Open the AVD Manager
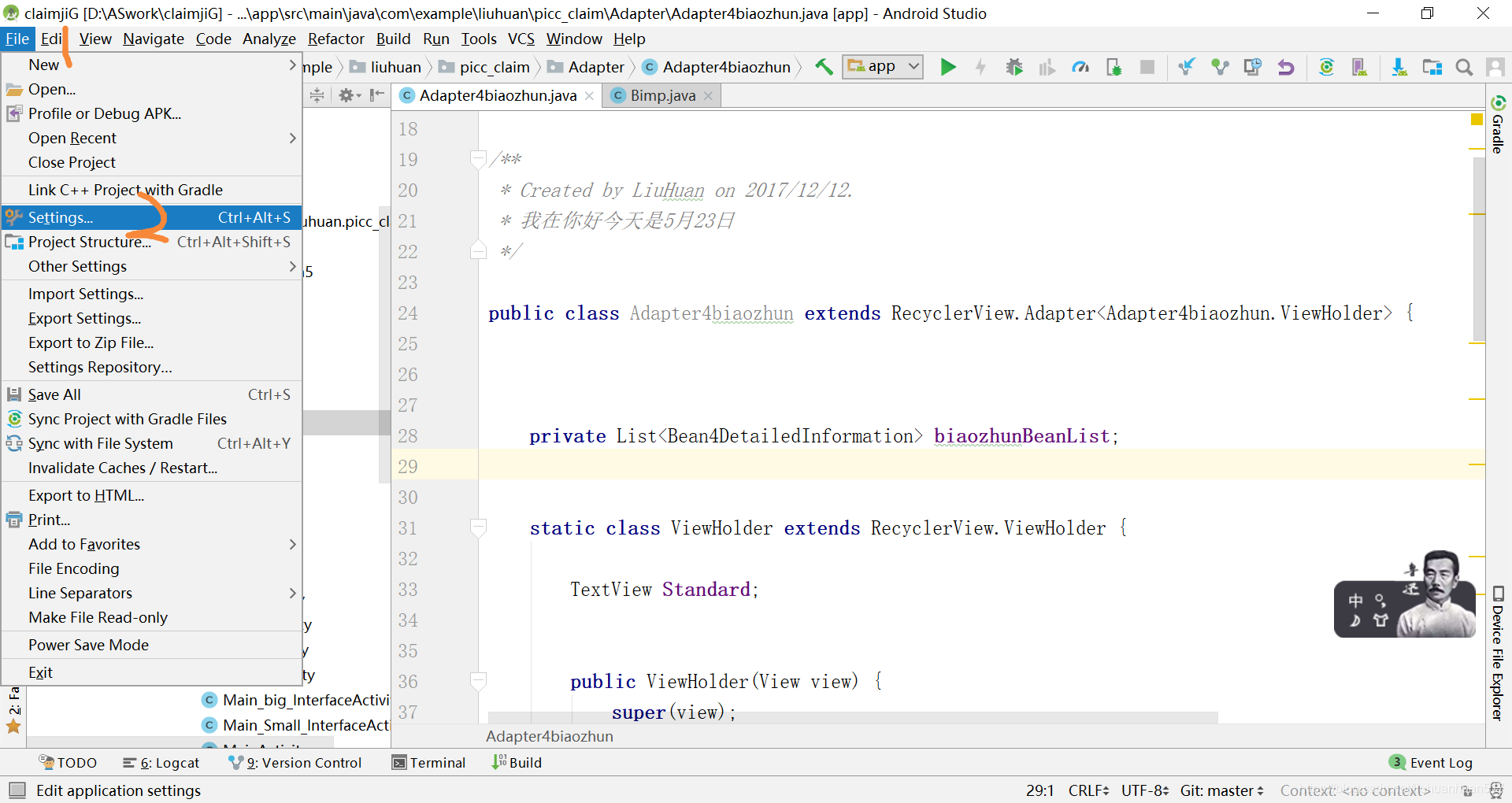The image size is (1512, 803). tap(1359, 67)
